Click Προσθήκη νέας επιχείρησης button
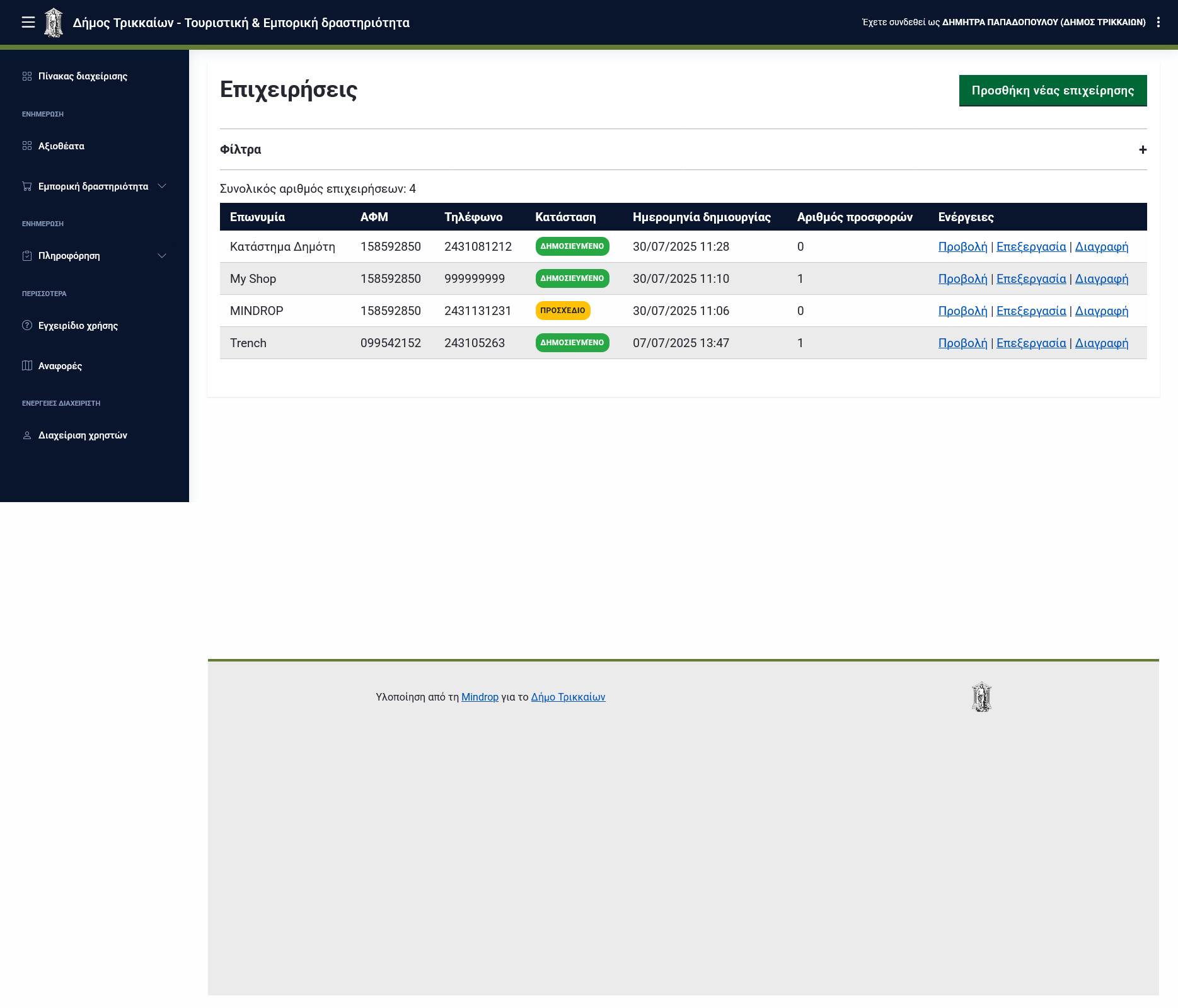1178x1008 pixels. 1053,91
